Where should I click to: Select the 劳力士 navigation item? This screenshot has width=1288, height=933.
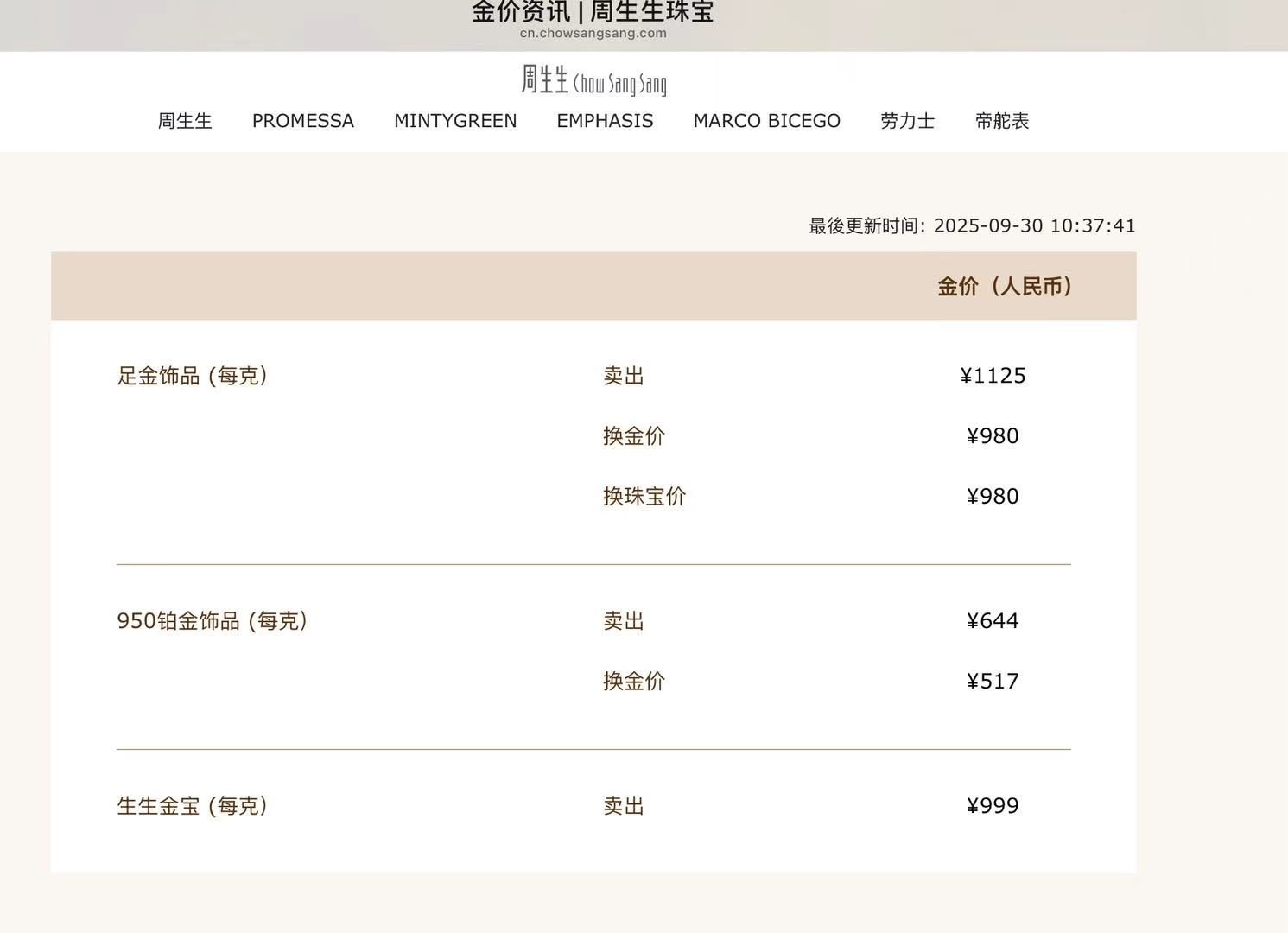tap(908, 121)
